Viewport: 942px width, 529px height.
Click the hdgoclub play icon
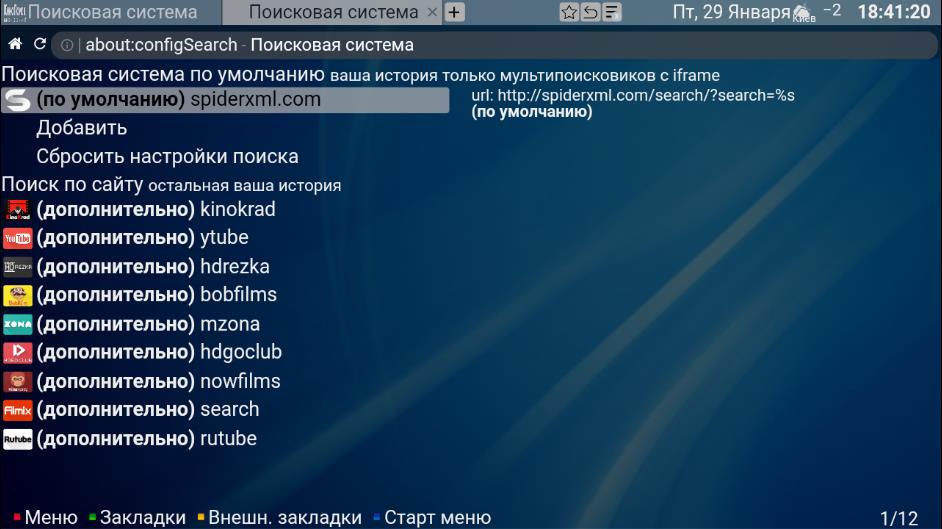click(17, 352)
